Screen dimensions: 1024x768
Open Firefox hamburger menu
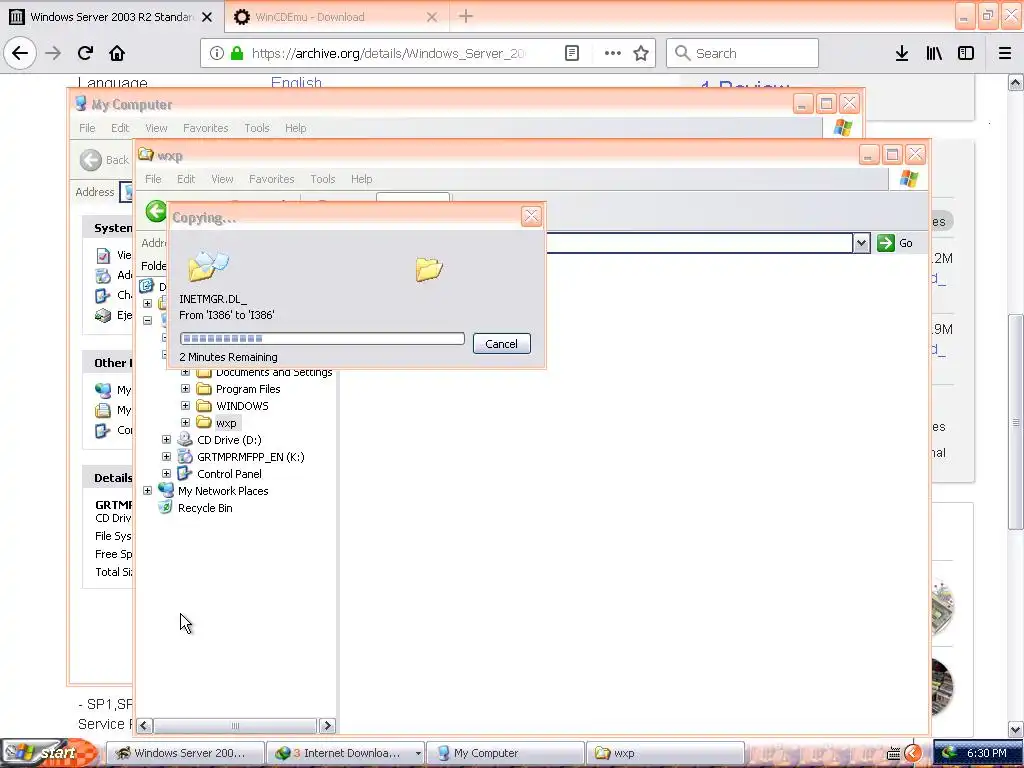[1005, 53]
